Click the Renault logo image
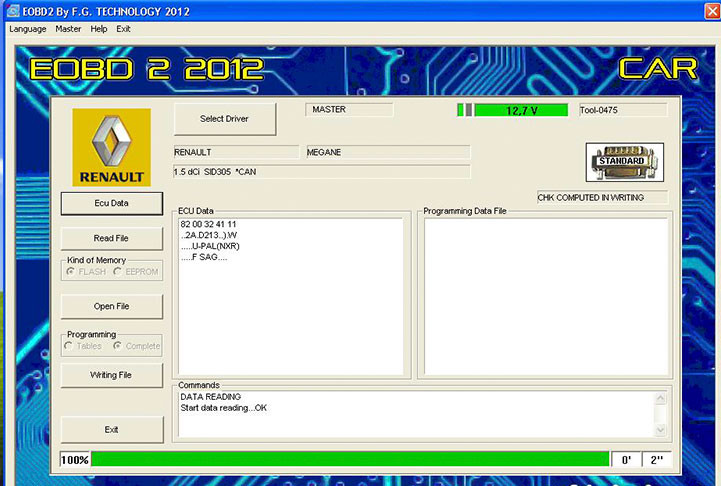 coord(111,147)
